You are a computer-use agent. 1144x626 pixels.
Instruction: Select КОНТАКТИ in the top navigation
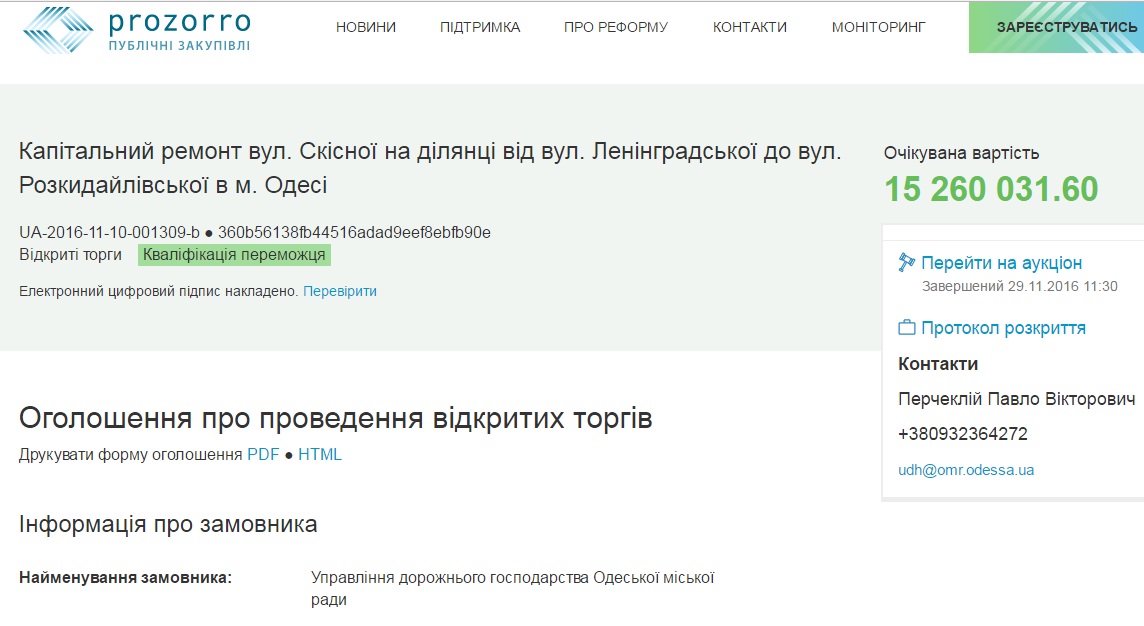[x=750, y=27]
